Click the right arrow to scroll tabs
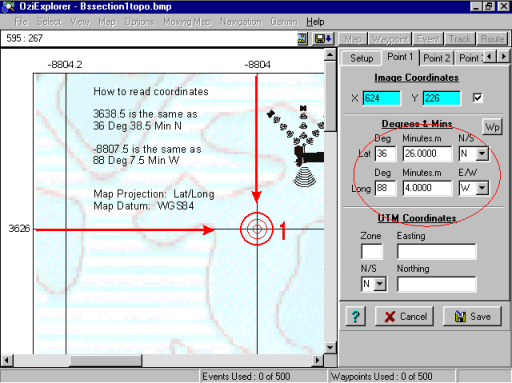The height and width of the screenshot is (383, 512). [504, 57]
